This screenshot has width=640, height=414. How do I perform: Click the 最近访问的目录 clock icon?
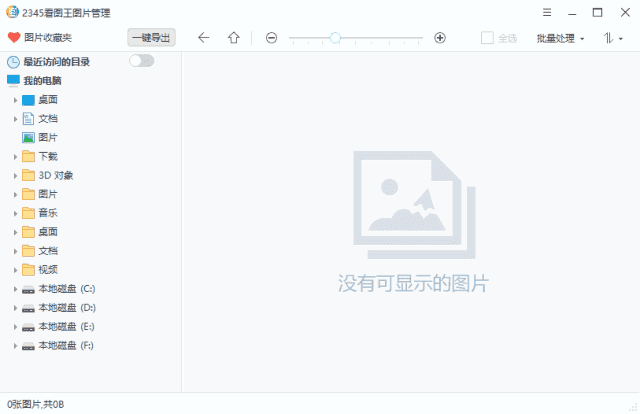pyautogui.click(x=14, y=61)
